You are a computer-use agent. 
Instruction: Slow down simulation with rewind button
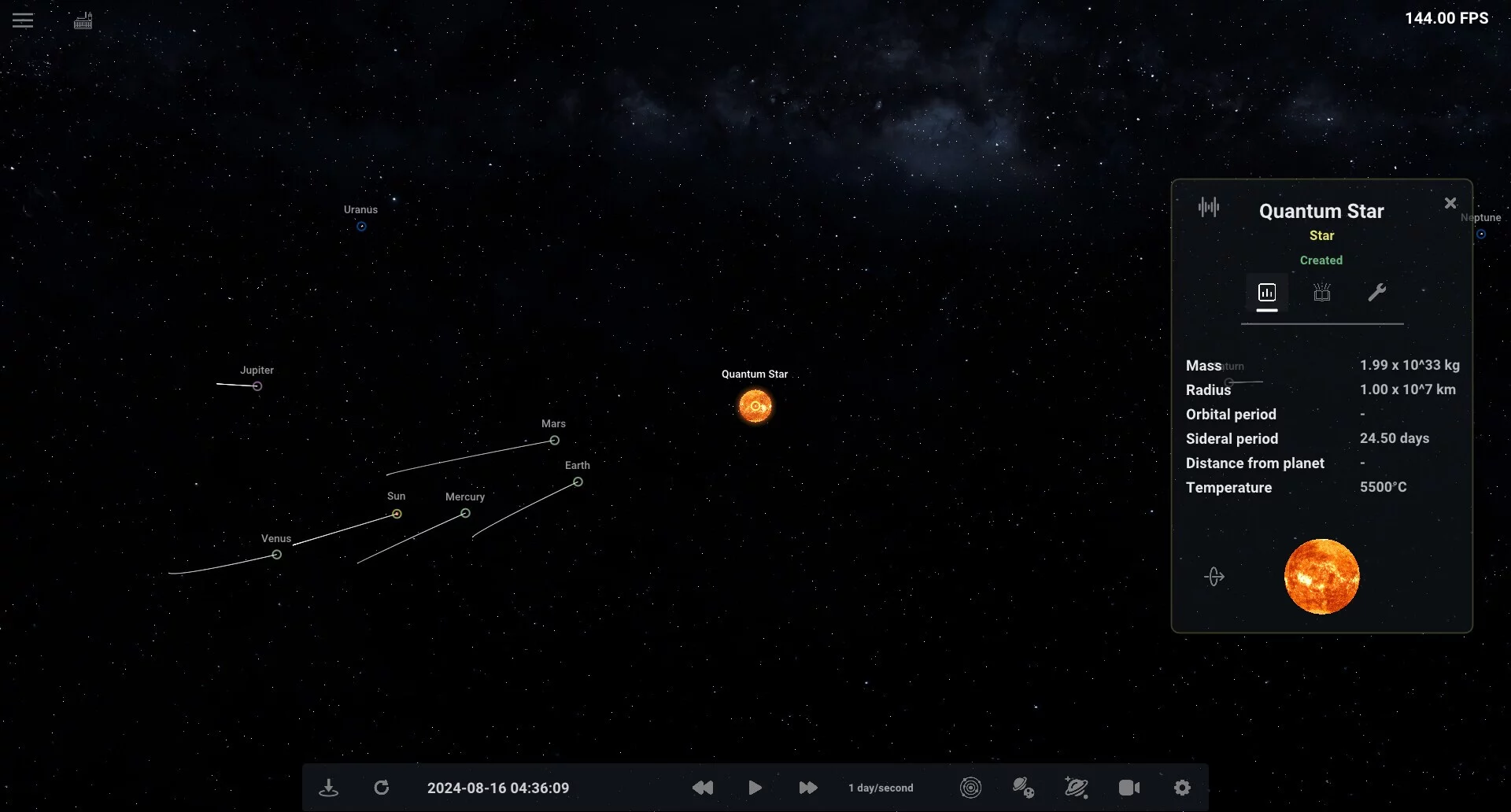[x=703, y=788]
